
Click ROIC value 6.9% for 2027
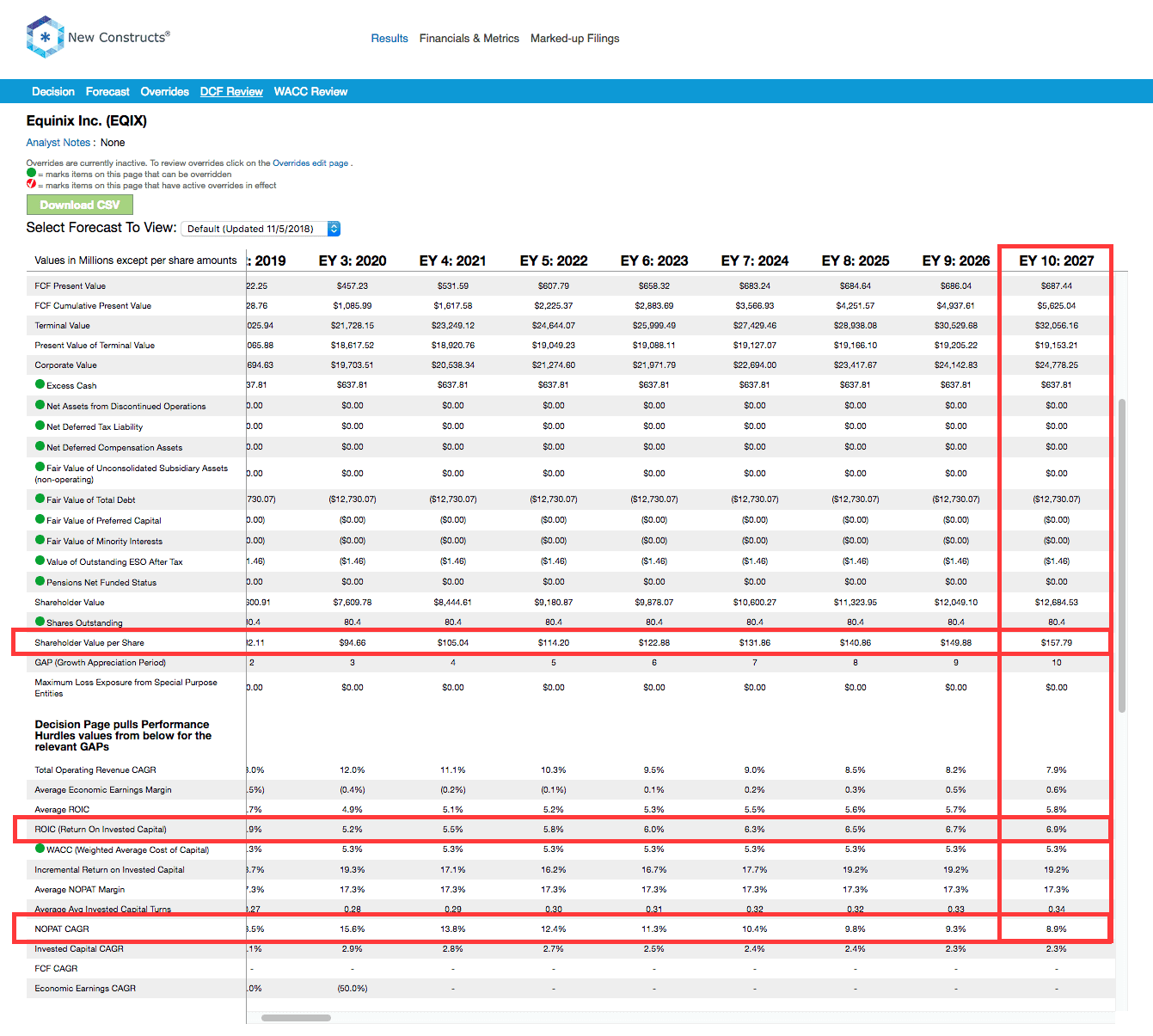(x=1057, y=829)
